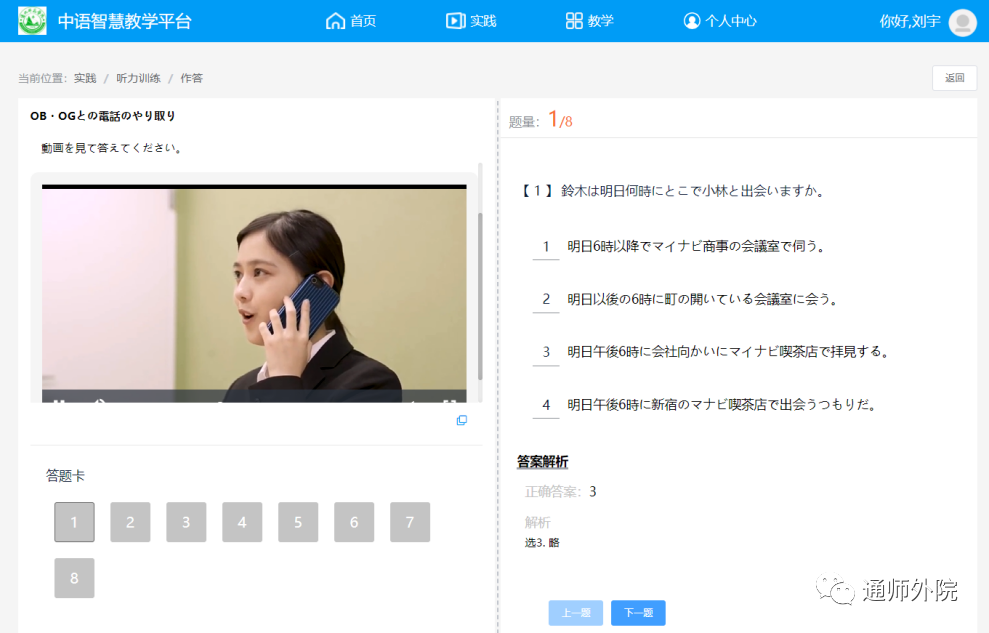Open the 教学 teaching tab
The width and height of the screenshot is (989, 633).
pyautogui.click(x=589, y=21)
